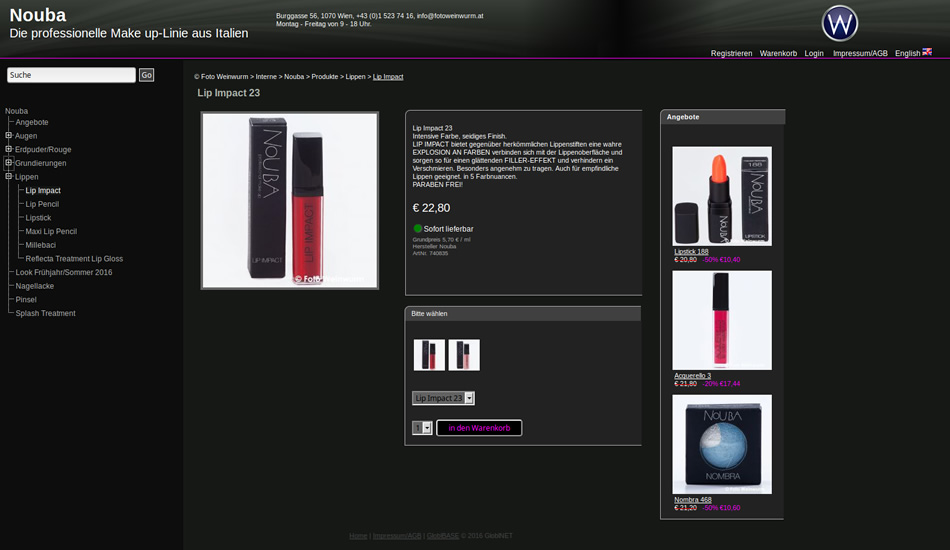950x550 pixels.
Task: Follow the Nombra 468 link
Action: (693, 500)
